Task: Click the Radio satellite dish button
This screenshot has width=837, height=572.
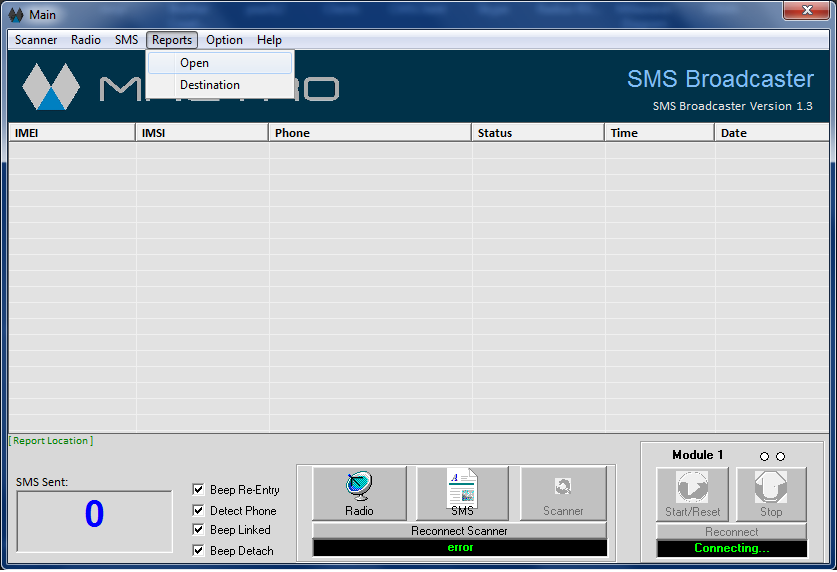Action: 359,493
